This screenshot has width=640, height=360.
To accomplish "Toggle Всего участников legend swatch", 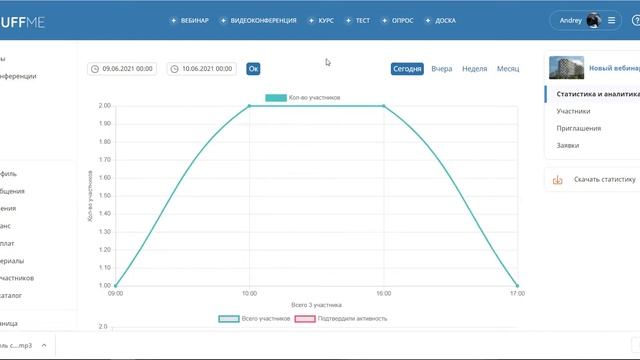I will click(229, 319).
